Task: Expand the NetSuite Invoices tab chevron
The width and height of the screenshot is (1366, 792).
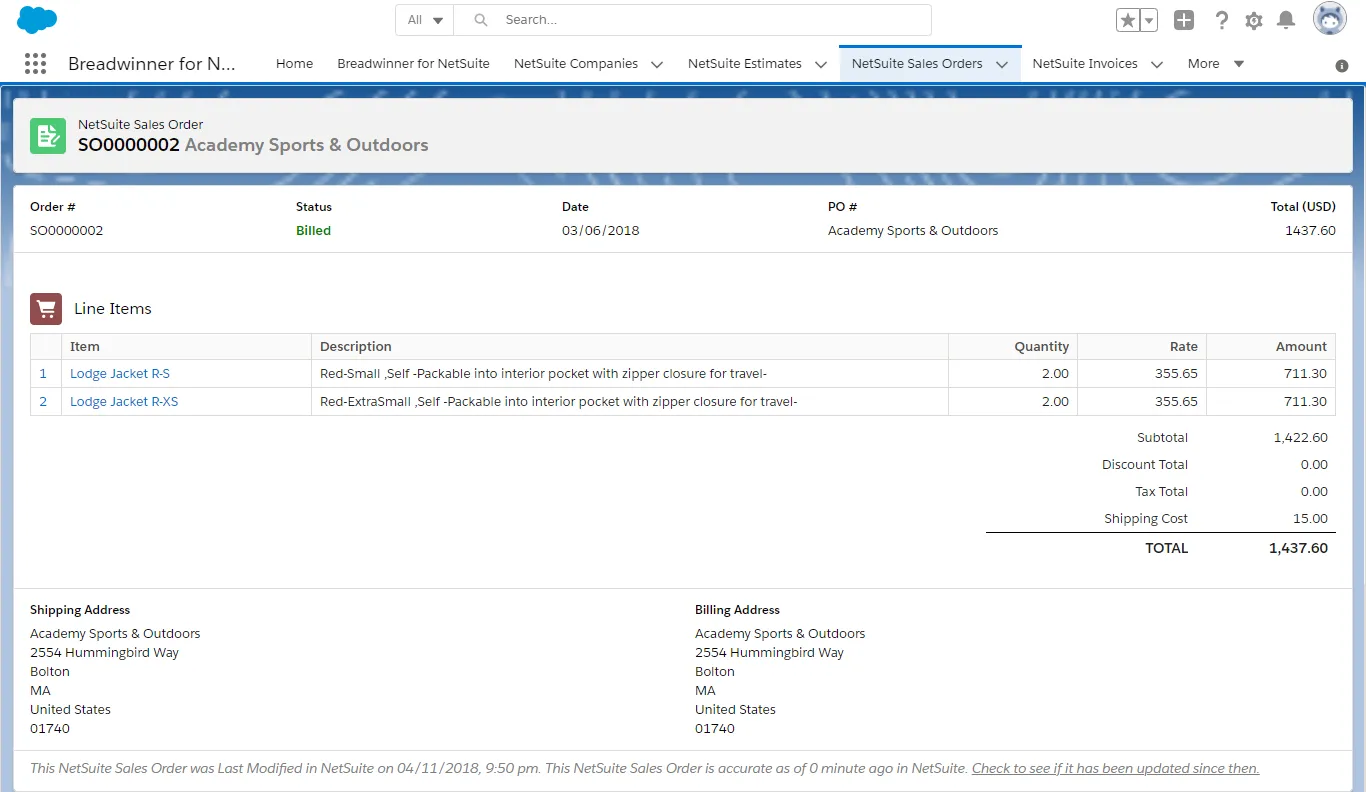Action: pyautogui.click(x=1157, y=64)
